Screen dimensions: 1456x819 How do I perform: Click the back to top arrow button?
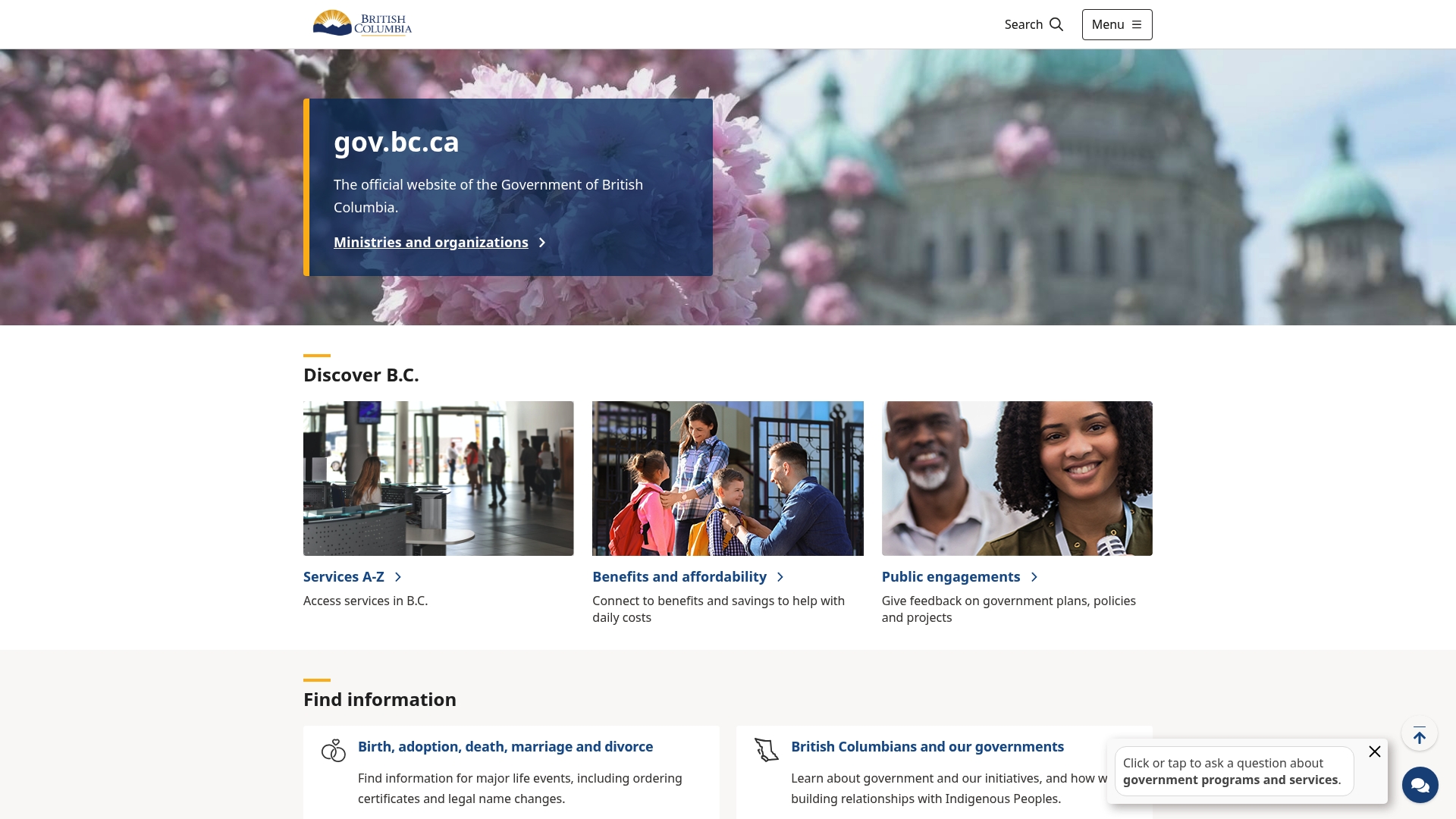click(x=1420, y=735)
